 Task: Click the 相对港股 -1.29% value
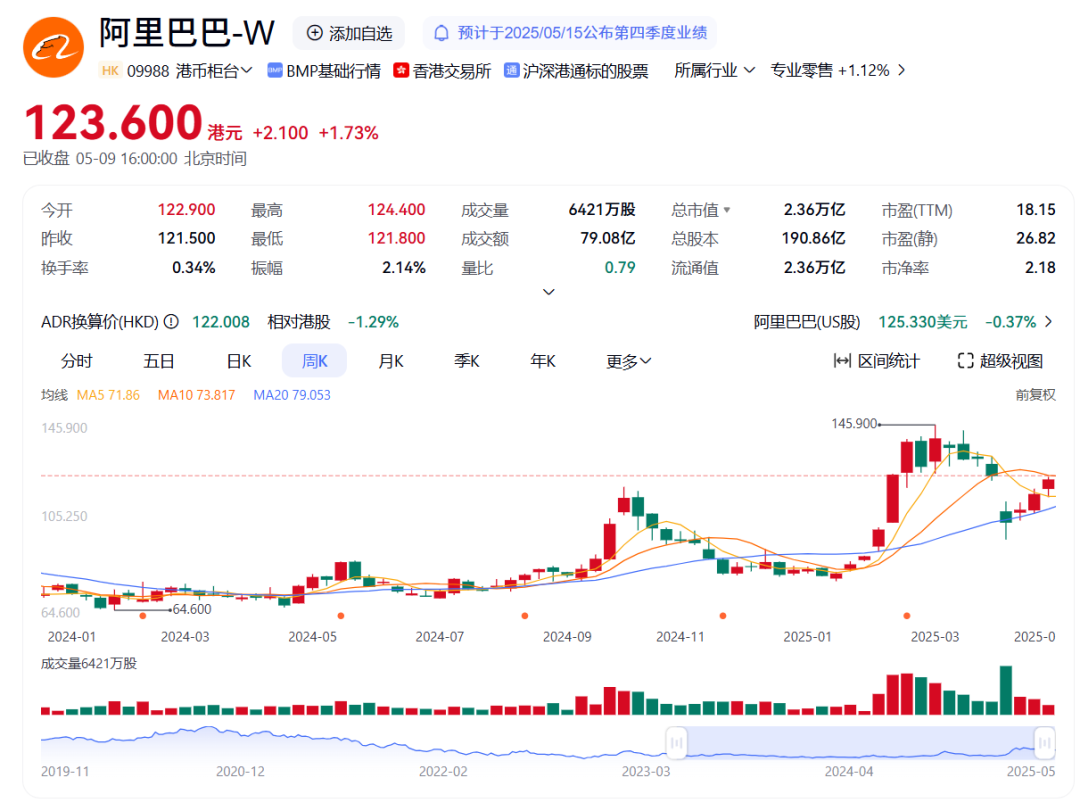coord(373,322)
